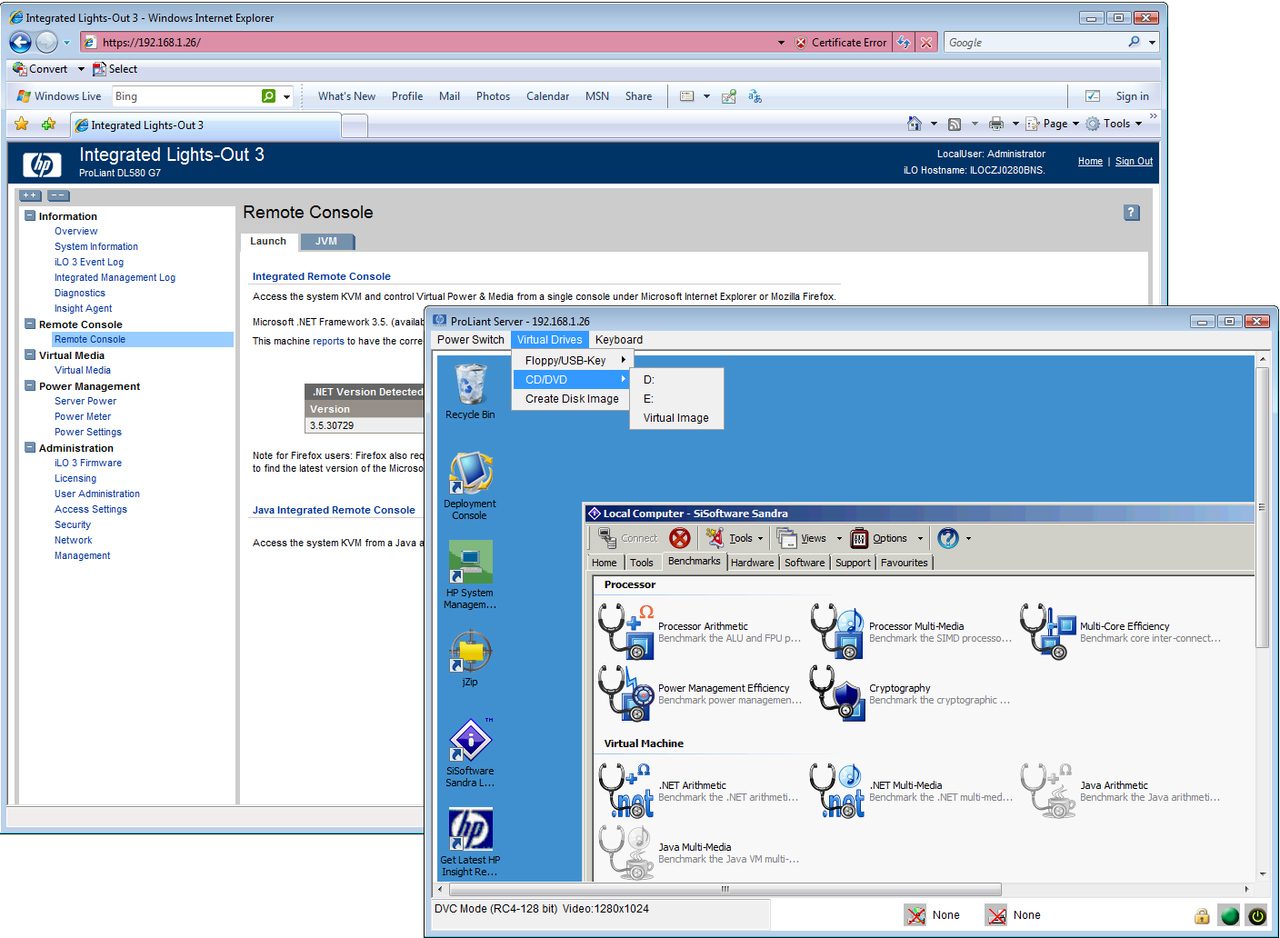Open the iLO help question mark icon
1280x938 pixels.
pyautogui.click(x=1131, y=212)
